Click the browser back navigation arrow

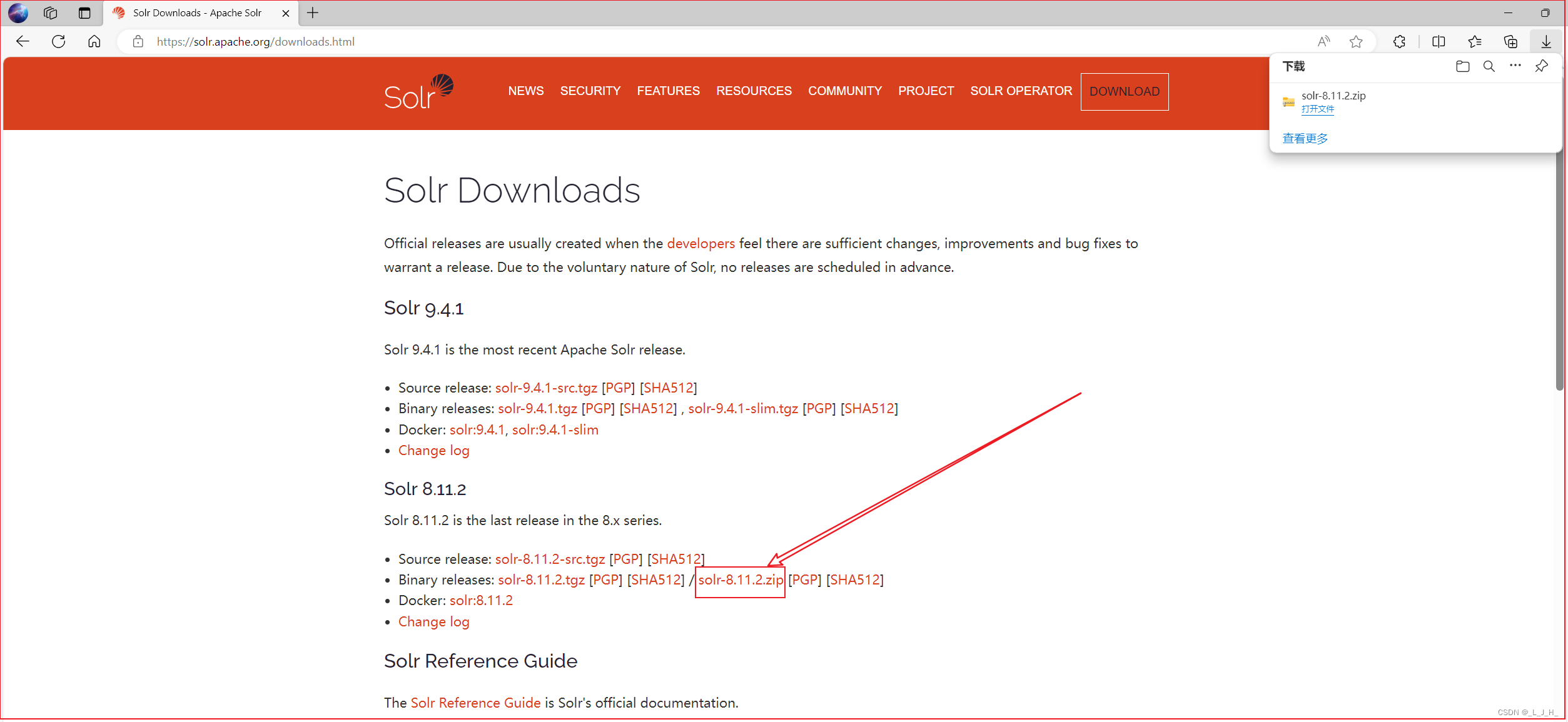coord(23,41)
